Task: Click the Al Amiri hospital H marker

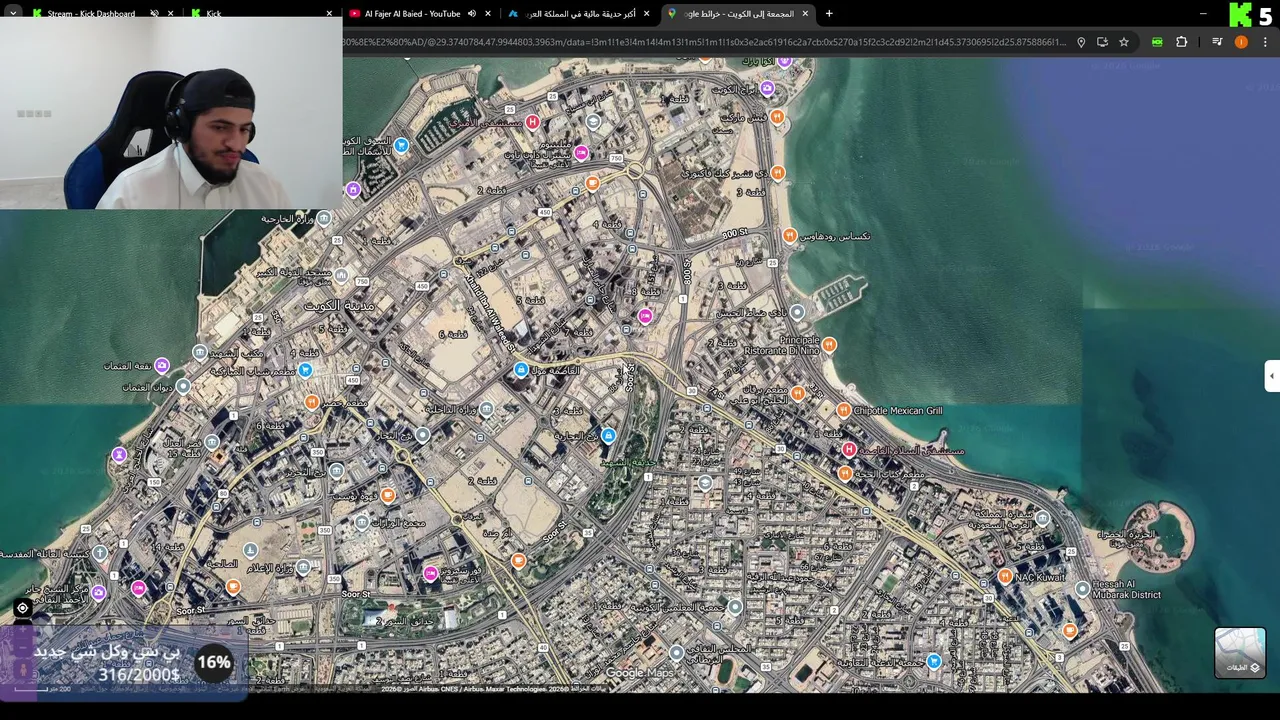Action: coord(532,122)
